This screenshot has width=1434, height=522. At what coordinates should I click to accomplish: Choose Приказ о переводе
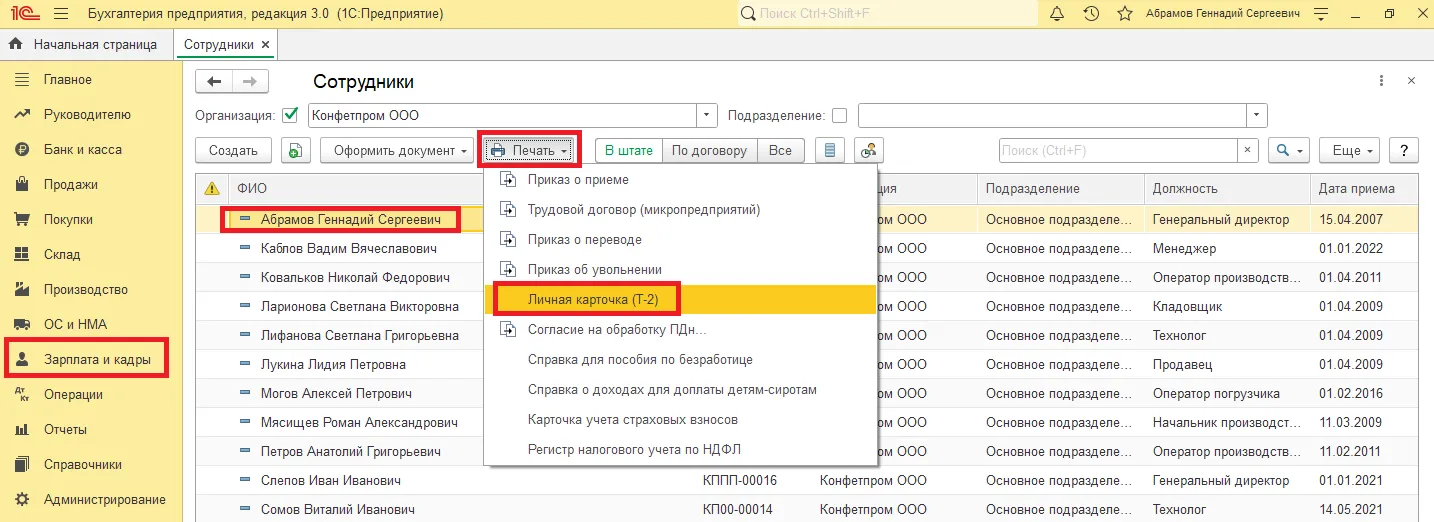coord(680,240)
